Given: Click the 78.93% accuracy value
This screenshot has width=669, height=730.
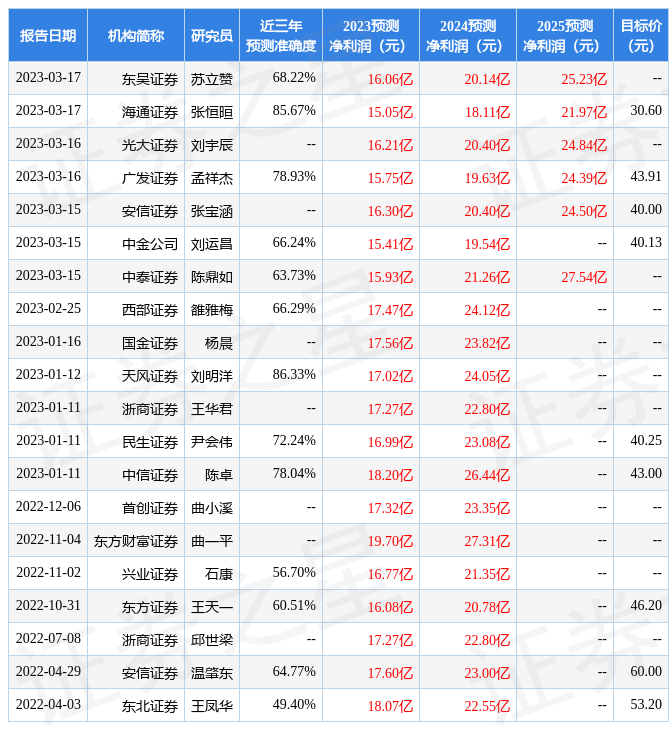Looking at the screenshot, I should click(294, 176).
